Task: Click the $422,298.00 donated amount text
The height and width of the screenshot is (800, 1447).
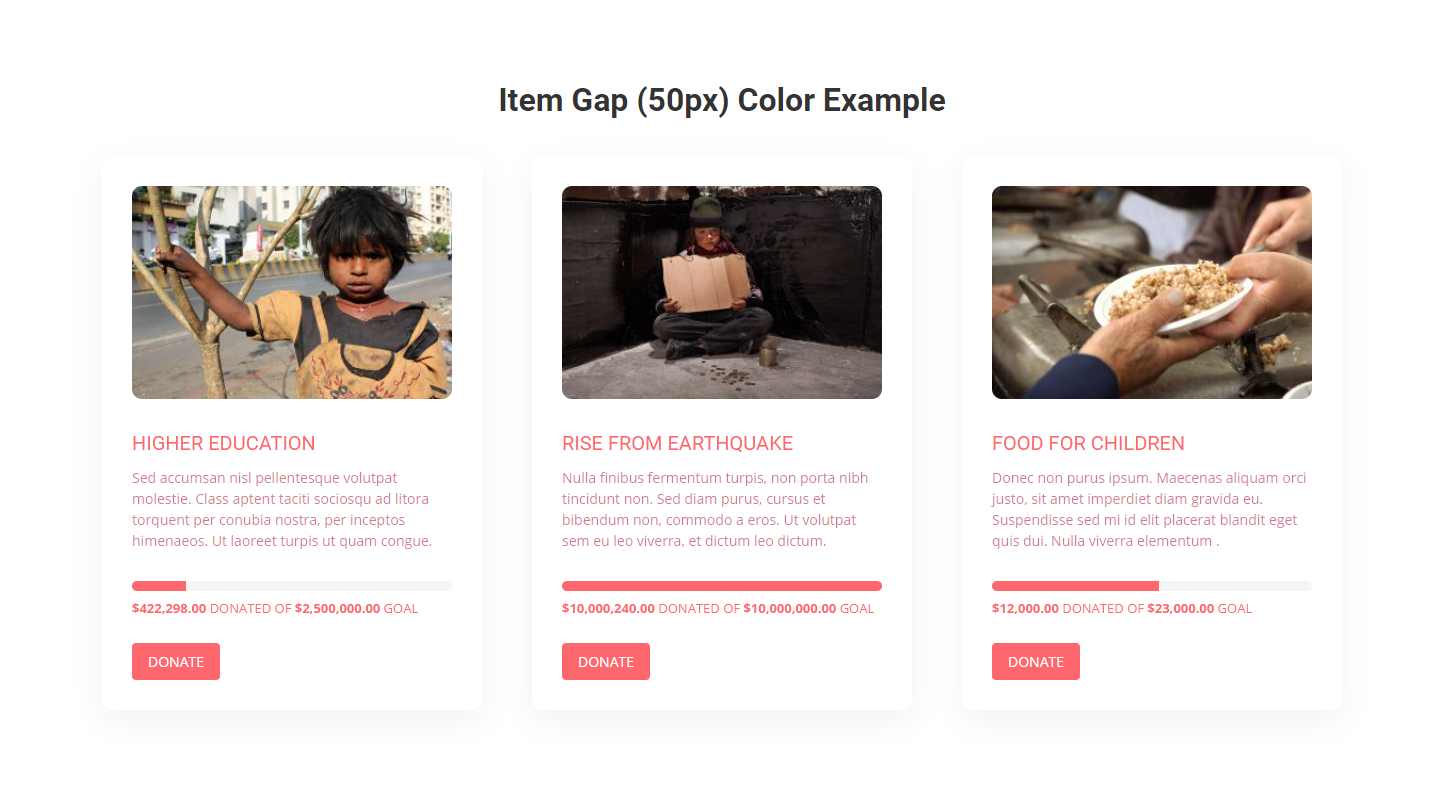Action: [x=169, y=608]
